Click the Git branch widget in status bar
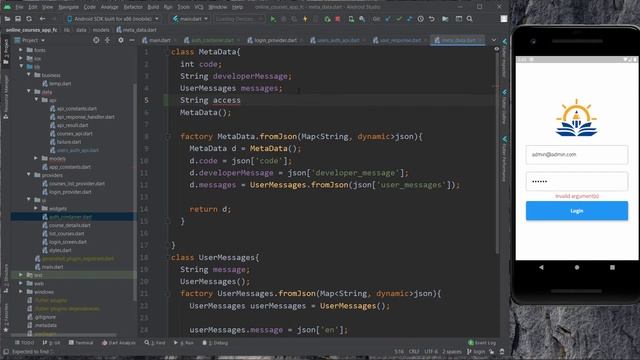The image size is (640, 360). coord(476,351)
